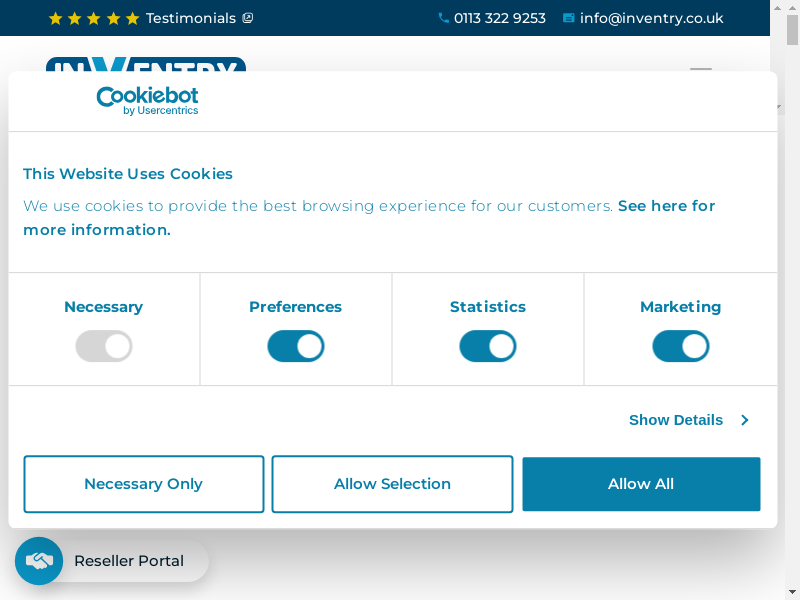Viewport: 800px width, 600px height.
Task: Expand Show Details section
Action: click(675, 420)
